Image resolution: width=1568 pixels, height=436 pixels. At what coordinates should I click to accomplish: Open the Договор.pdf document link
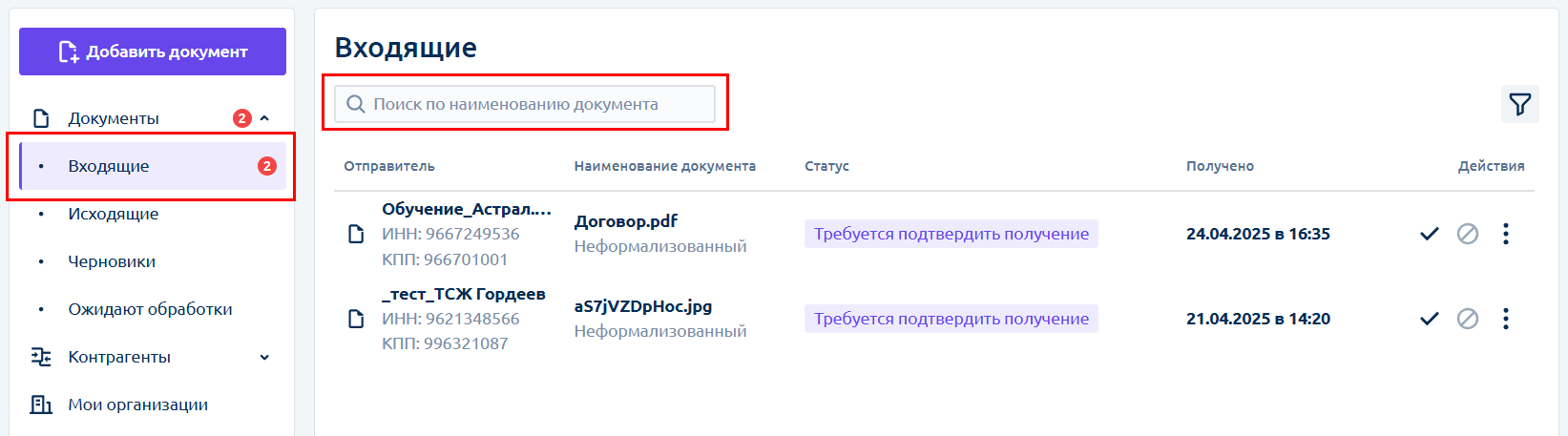tap(625, 221)
